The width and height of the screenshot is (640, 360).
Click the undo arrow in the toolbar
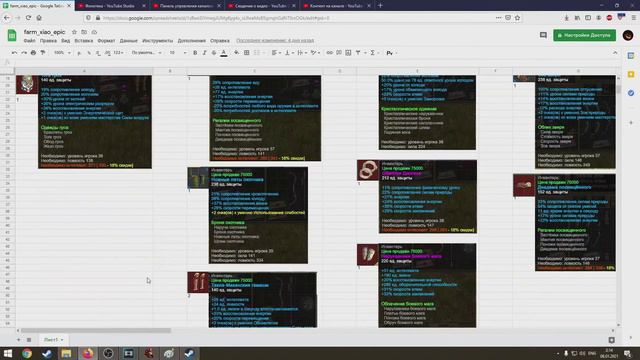pyautogui.click(x=15, y=53)
